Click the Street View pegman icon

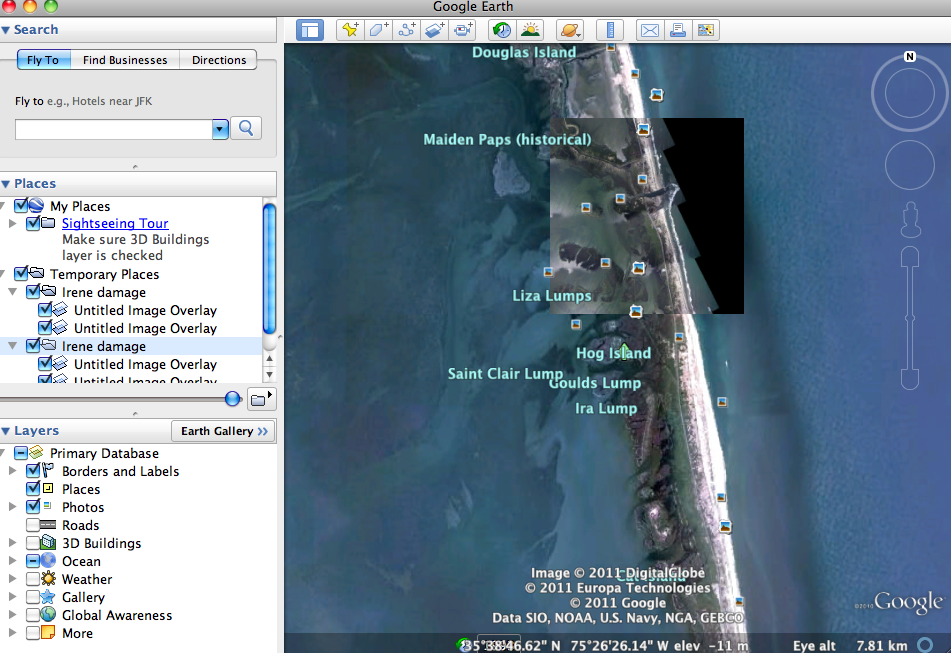910,219
